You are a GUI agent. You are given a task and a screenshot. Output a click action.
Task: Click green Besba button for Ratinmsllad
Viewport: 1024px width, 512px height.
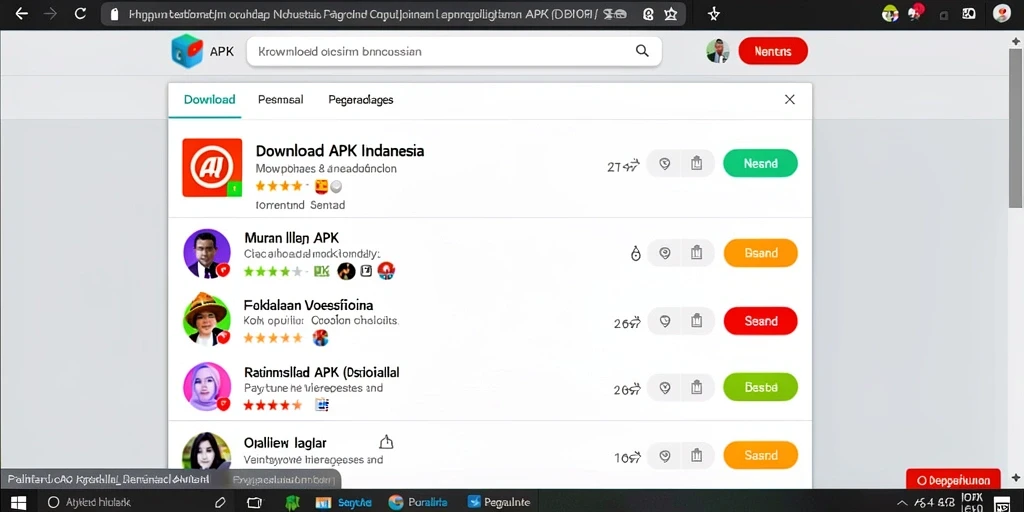(x=760, y=387)
